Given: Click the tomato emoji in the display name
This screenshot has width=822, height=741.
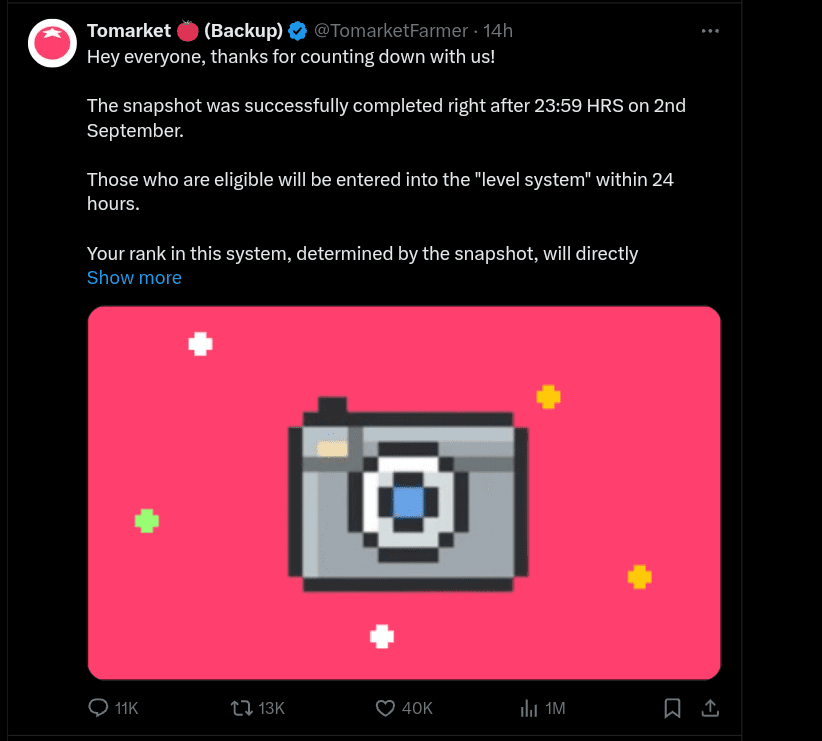Looking at the screenshot, I should pyautogui.click(x=187, y=30).
